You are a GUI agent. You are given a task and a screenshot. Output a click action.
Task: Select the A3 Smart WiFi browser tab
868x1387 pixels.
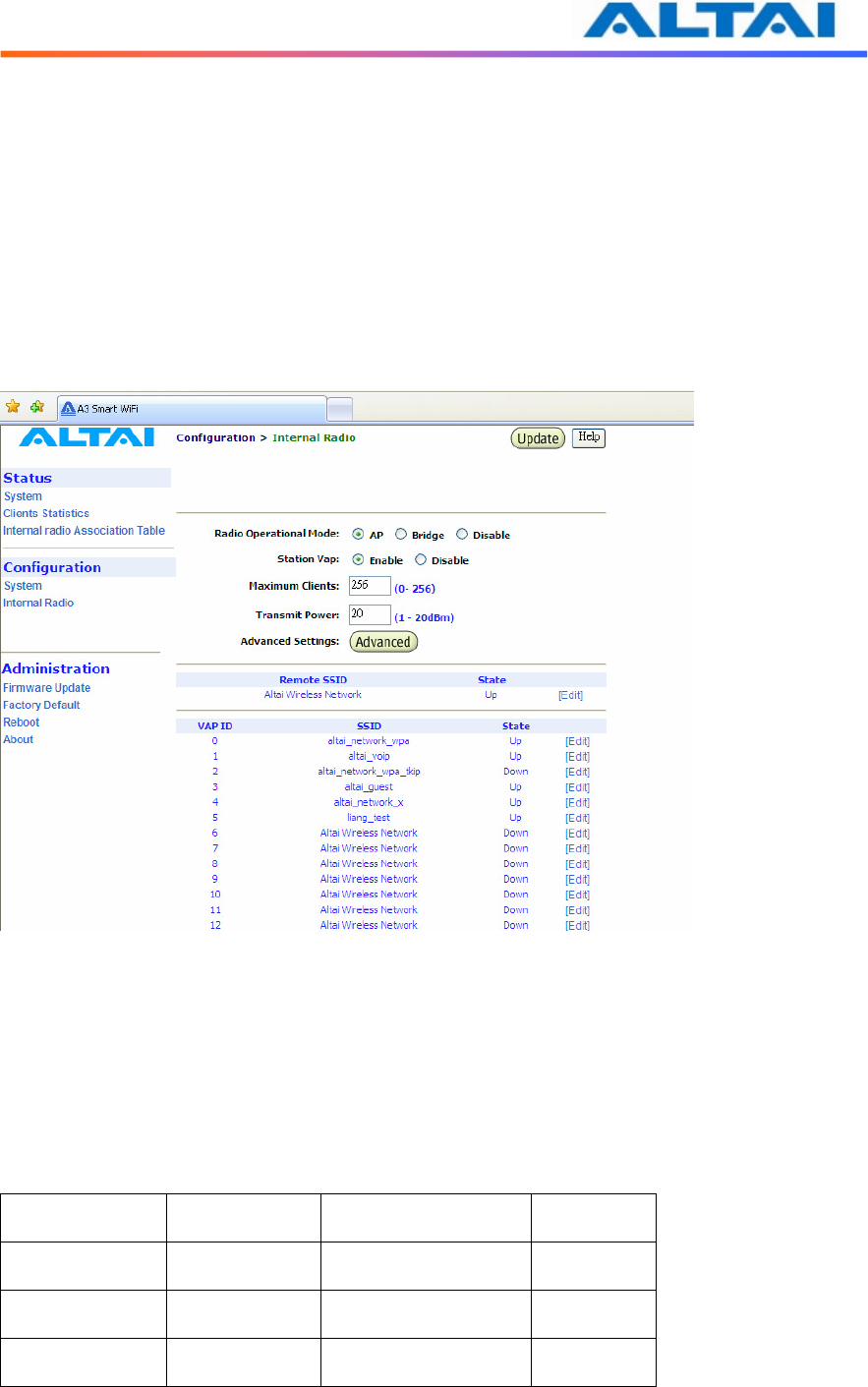pyautogui.click(x=192, y=408)
